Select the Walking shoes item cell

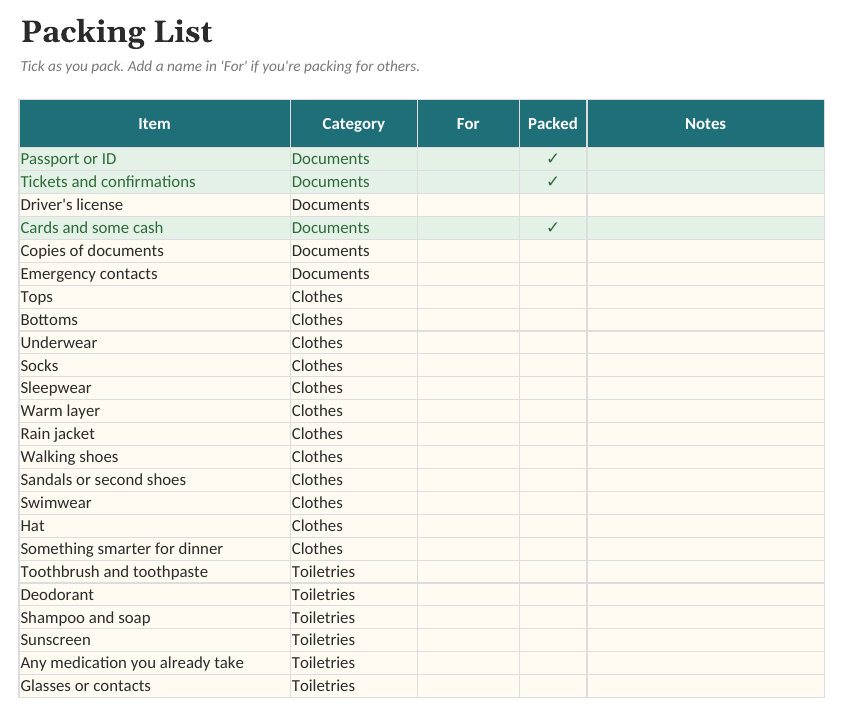[155, 457]
